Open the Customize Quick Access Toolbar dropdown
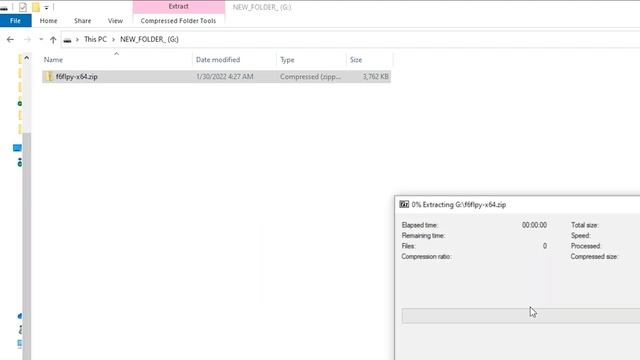The image size is (640, 360). tap(46, 7)
